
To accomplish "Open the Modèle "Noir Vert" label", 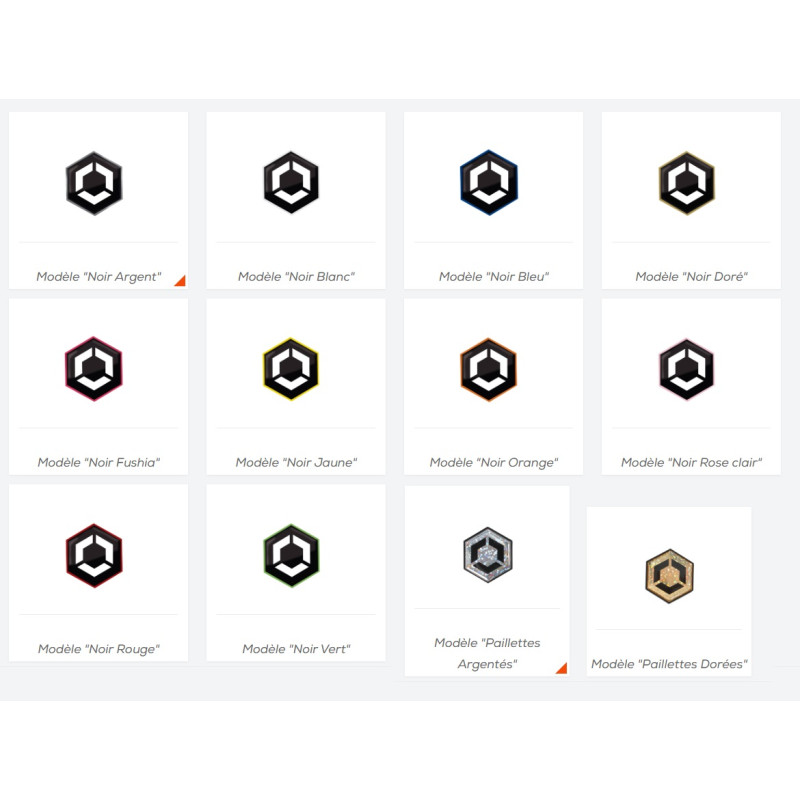I will pos(296,649).
